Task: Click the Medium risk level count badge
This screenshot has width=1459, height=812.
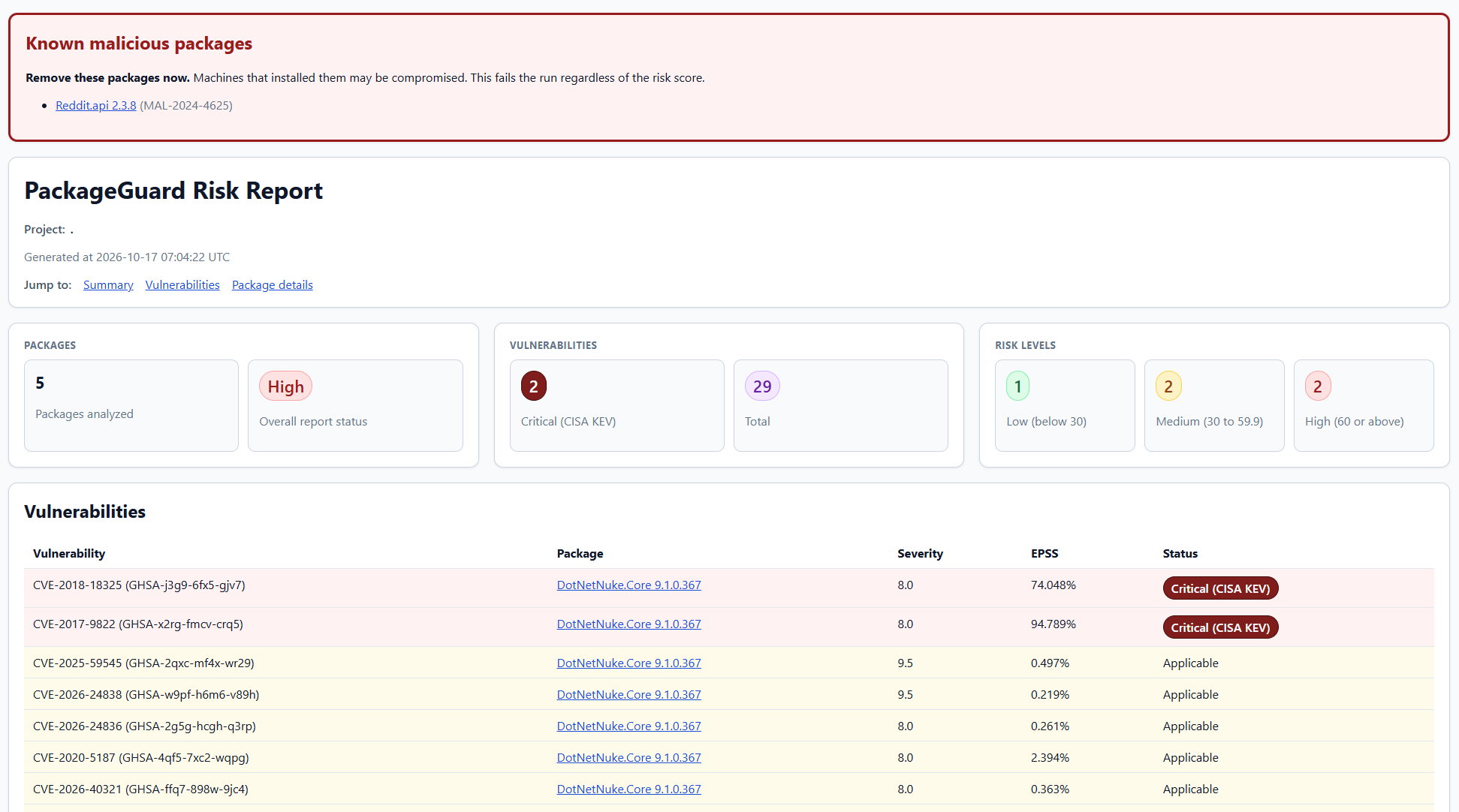Action: point(1168,386)
